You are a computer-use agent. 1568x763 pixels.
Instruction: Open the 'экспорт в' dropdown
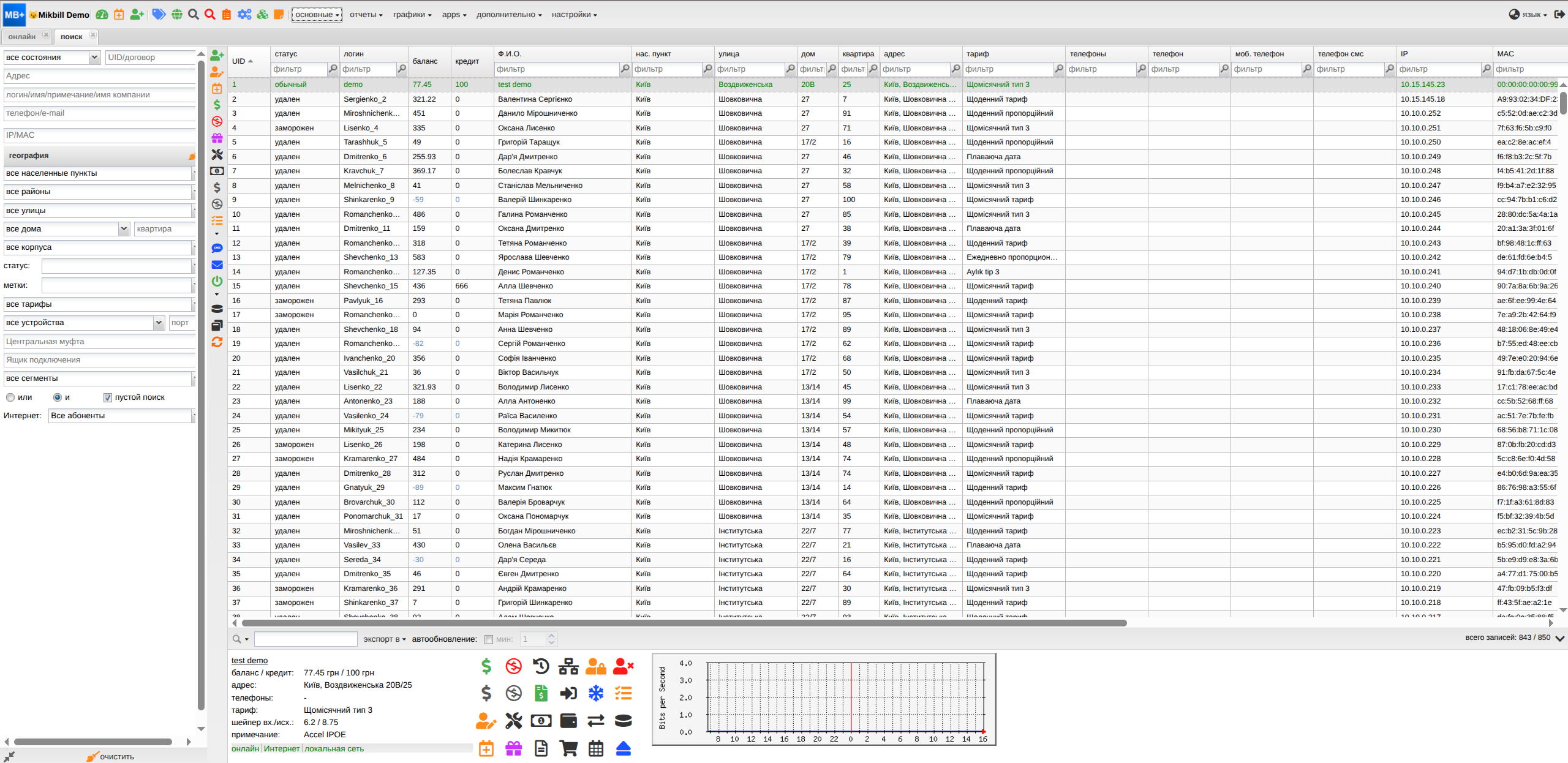[x=384, y=639]
